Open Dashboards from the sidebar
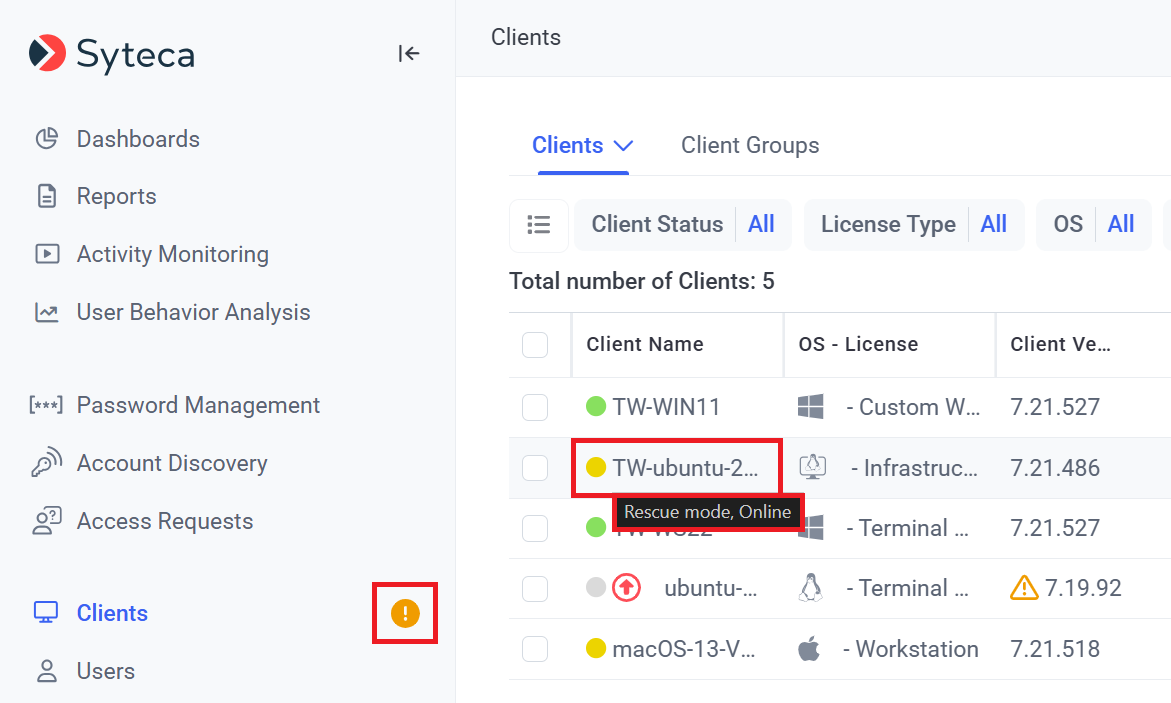 coord(138,139)
